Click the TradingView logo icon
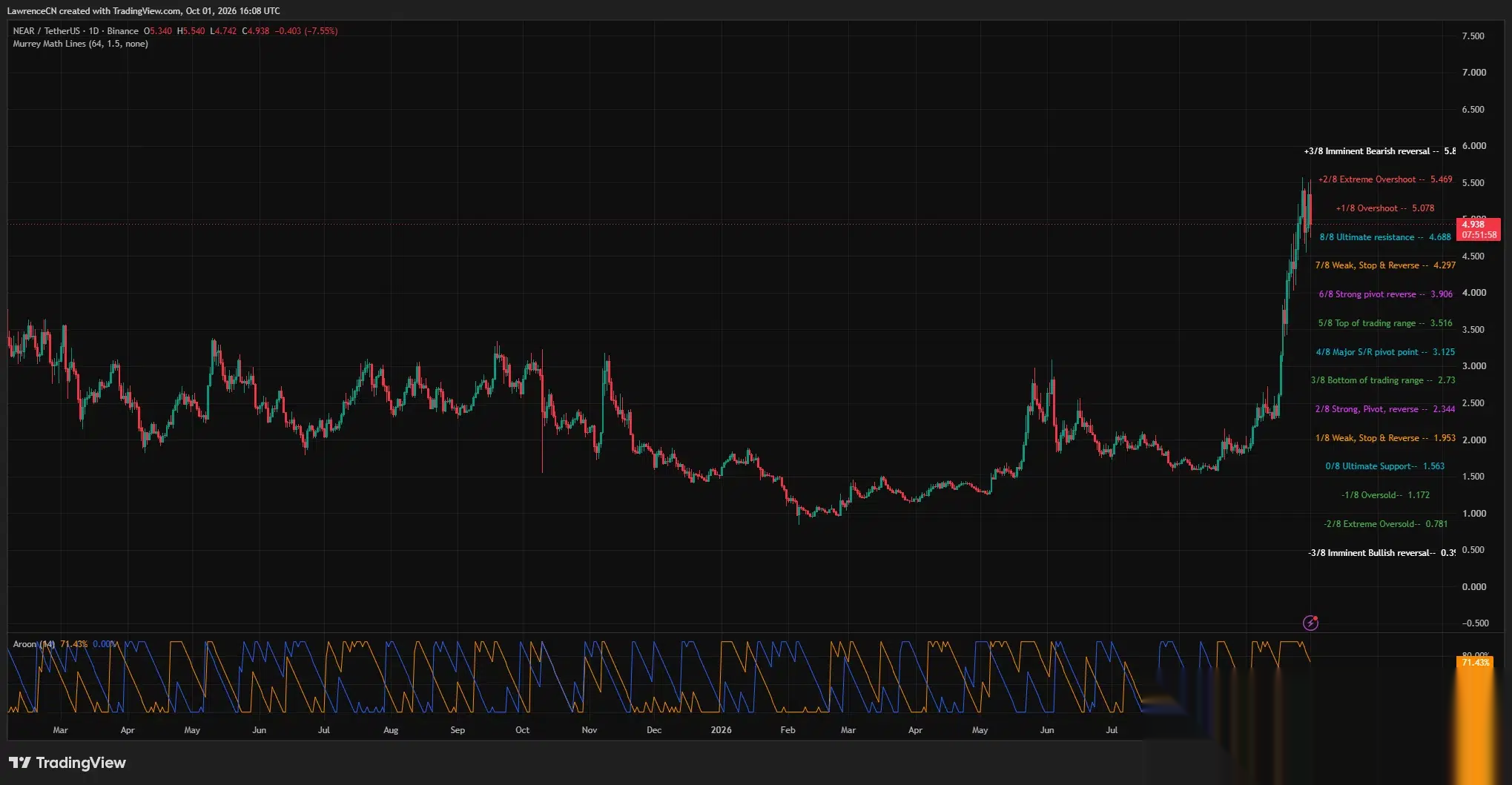1512x785 pixels. (19, 763)
